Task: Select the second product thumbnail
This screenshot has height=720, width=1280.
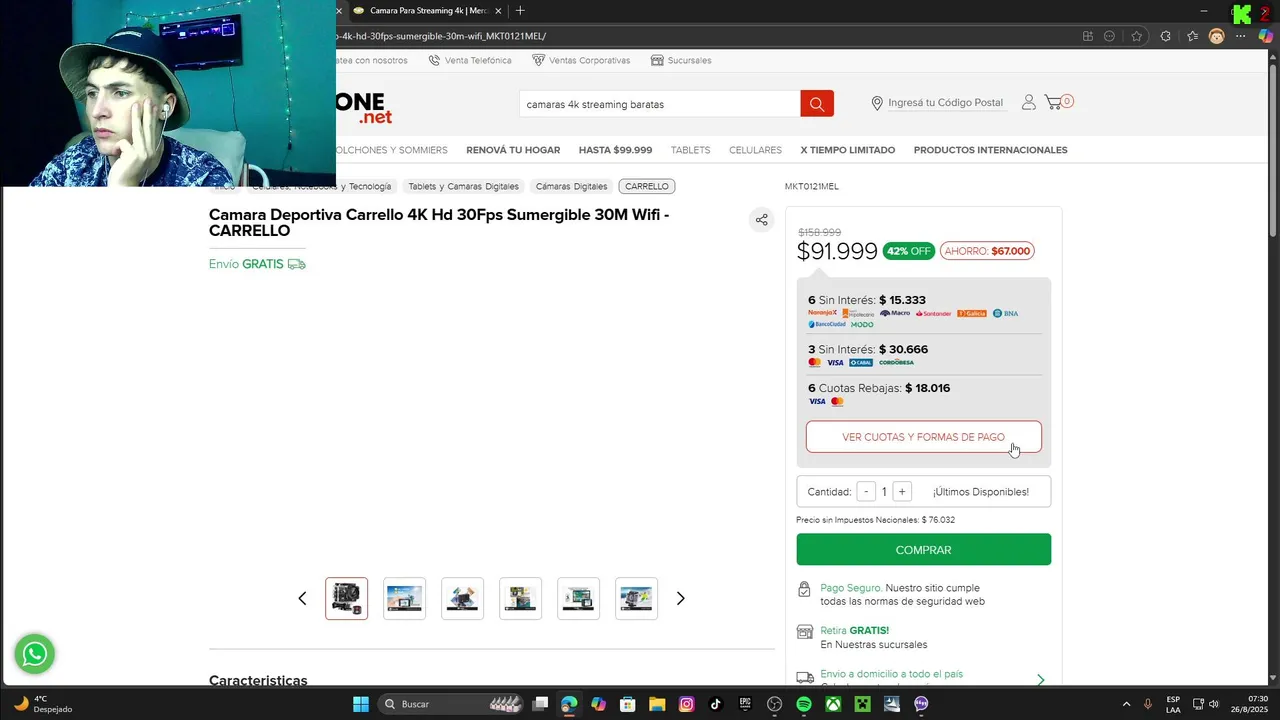Action: [404, 598]
